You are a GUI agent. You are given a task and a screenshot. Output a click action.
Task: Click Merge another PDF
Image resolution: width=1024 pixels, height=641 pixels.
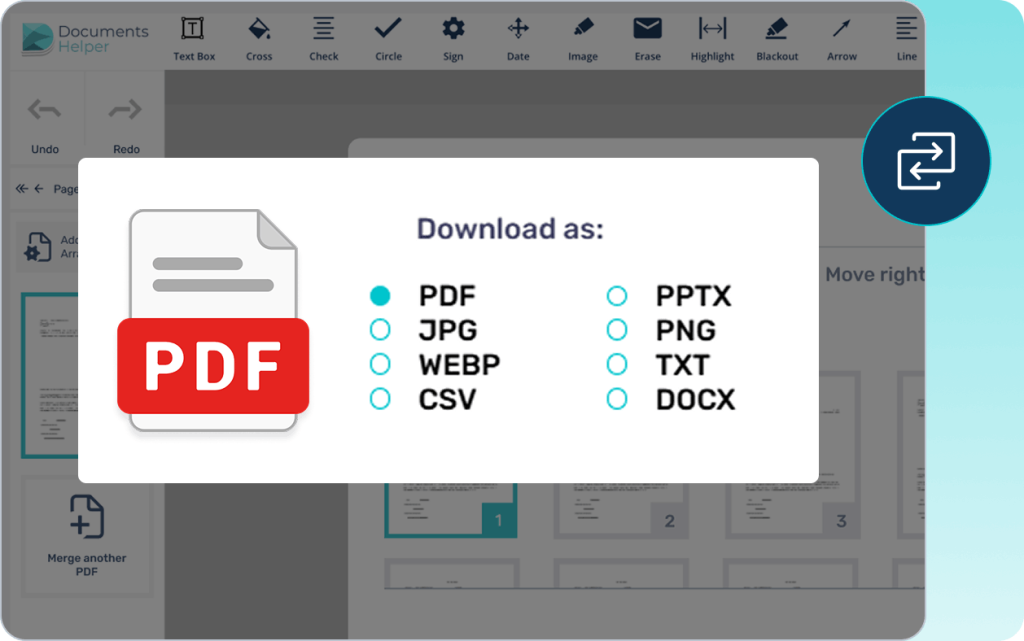click(x=87, y=533)
